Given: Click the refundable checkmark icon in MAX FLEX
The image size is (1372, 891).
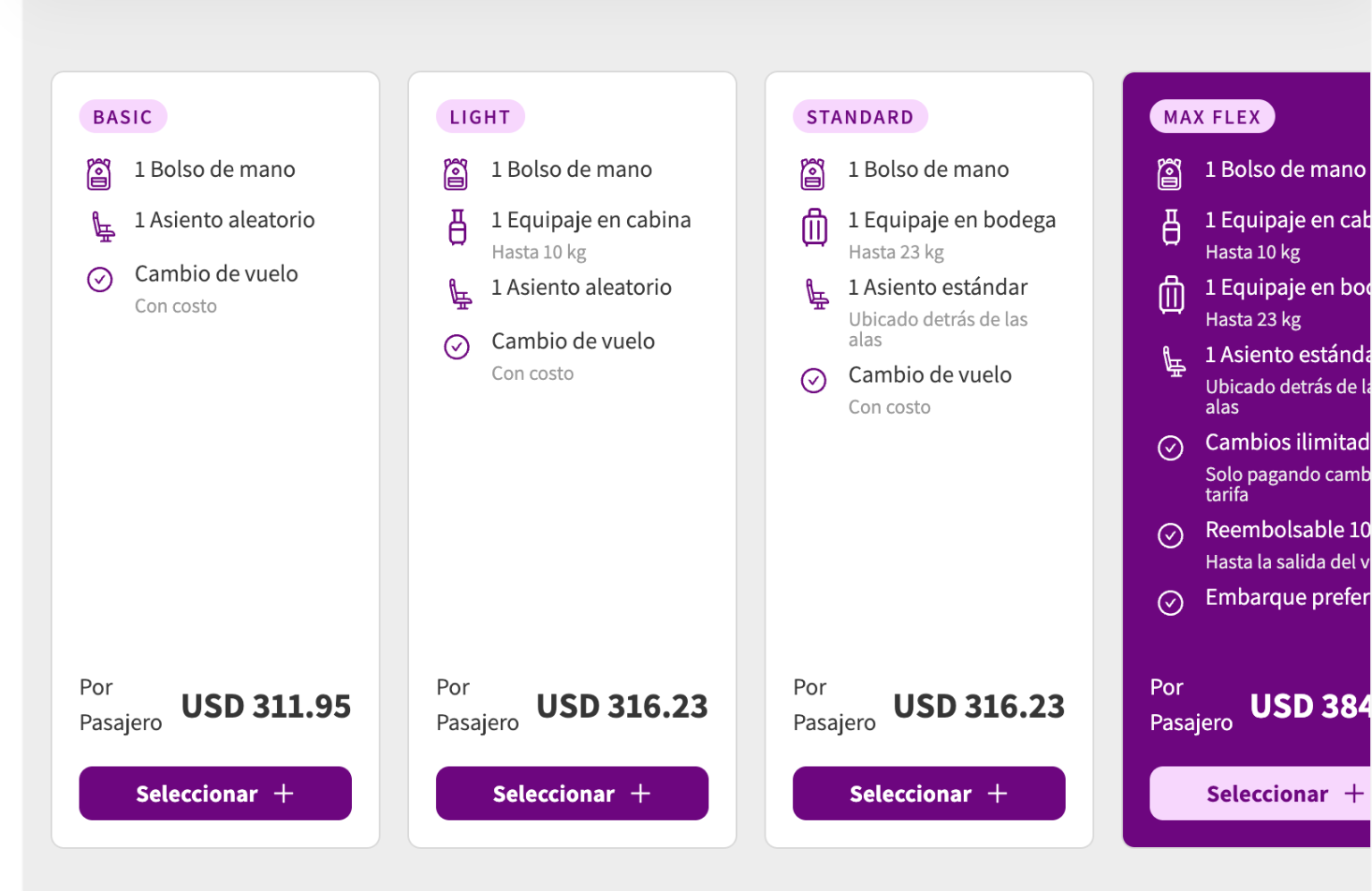Looking at the screenshot, I should [1170, 535].
